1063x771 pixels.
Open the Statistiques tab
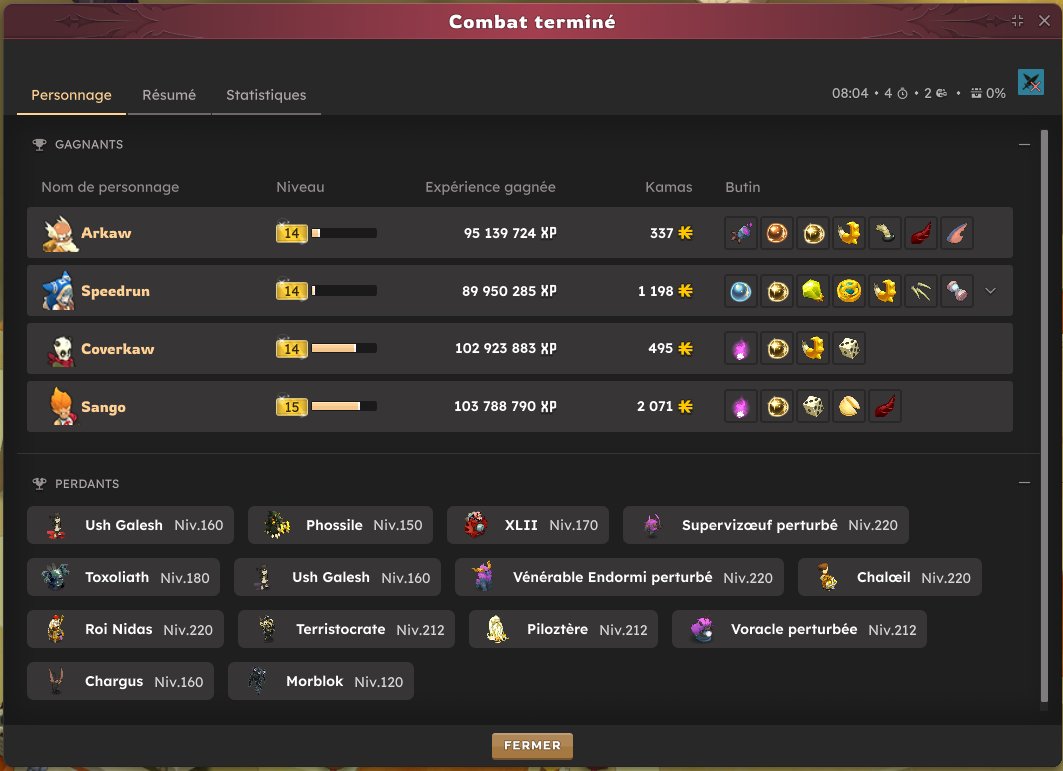pyautogui.click(x=266, y=95)
